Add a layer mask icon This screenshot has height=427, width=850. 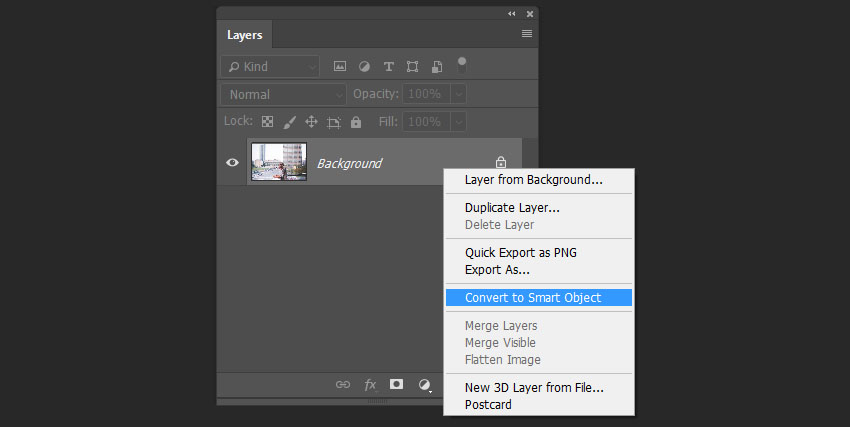coord(396,384)
